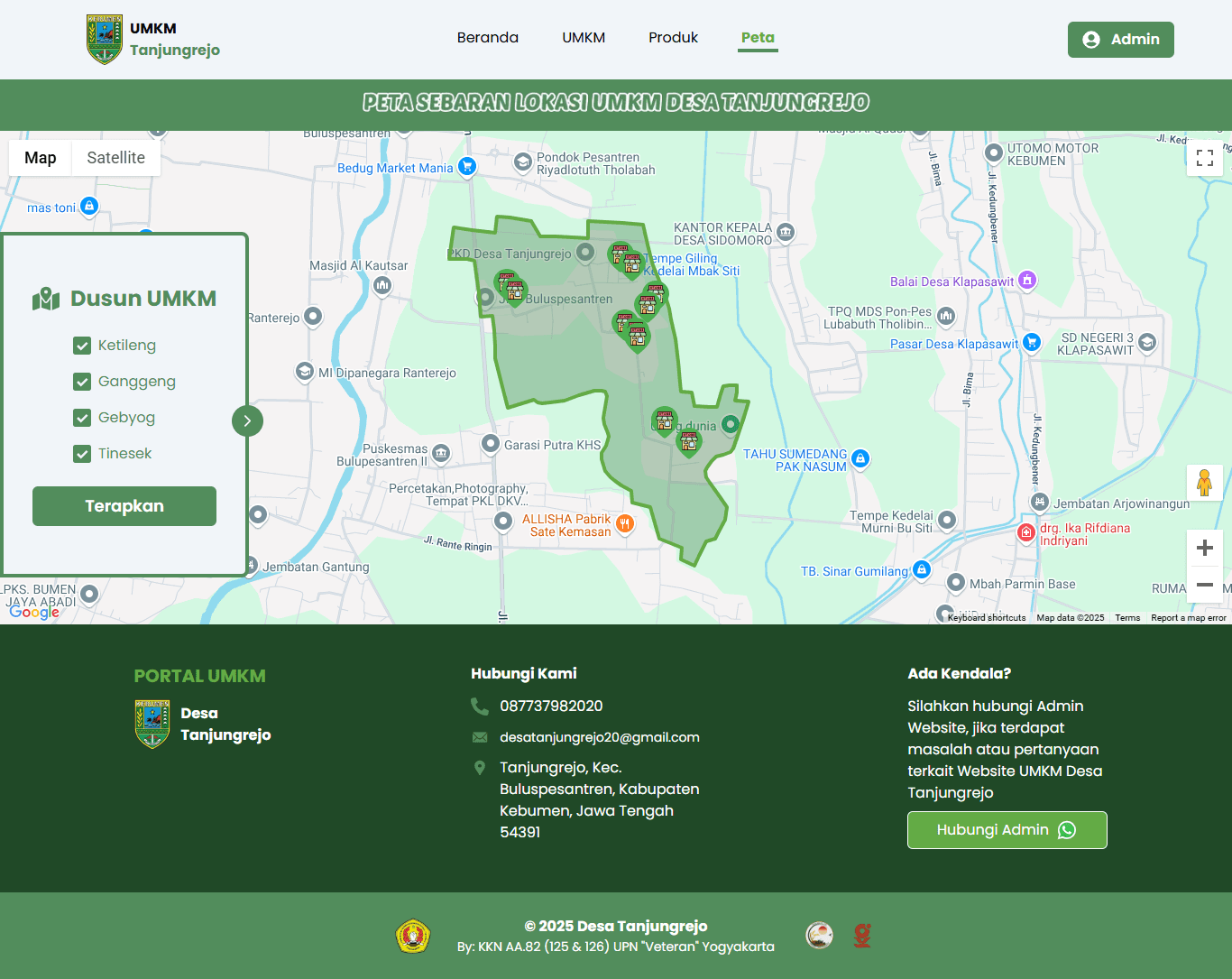The image size is (1232, 979).
Task: Uncheck the Ketileng dusun filter
Action: (82, 345)
